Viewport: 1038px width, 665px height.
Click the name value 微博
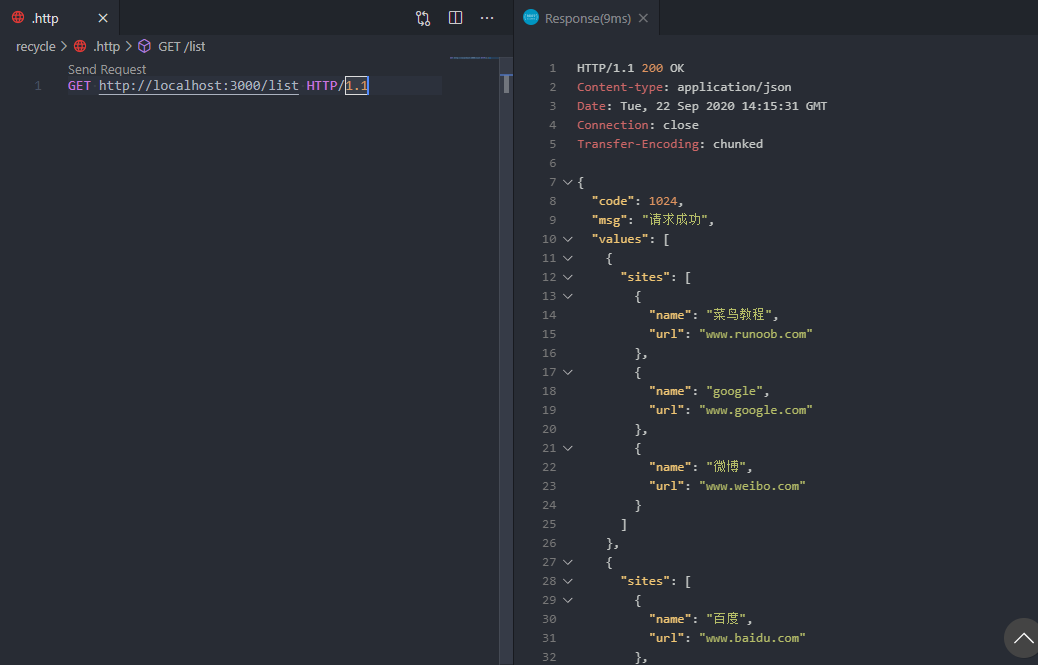point(726,467)
